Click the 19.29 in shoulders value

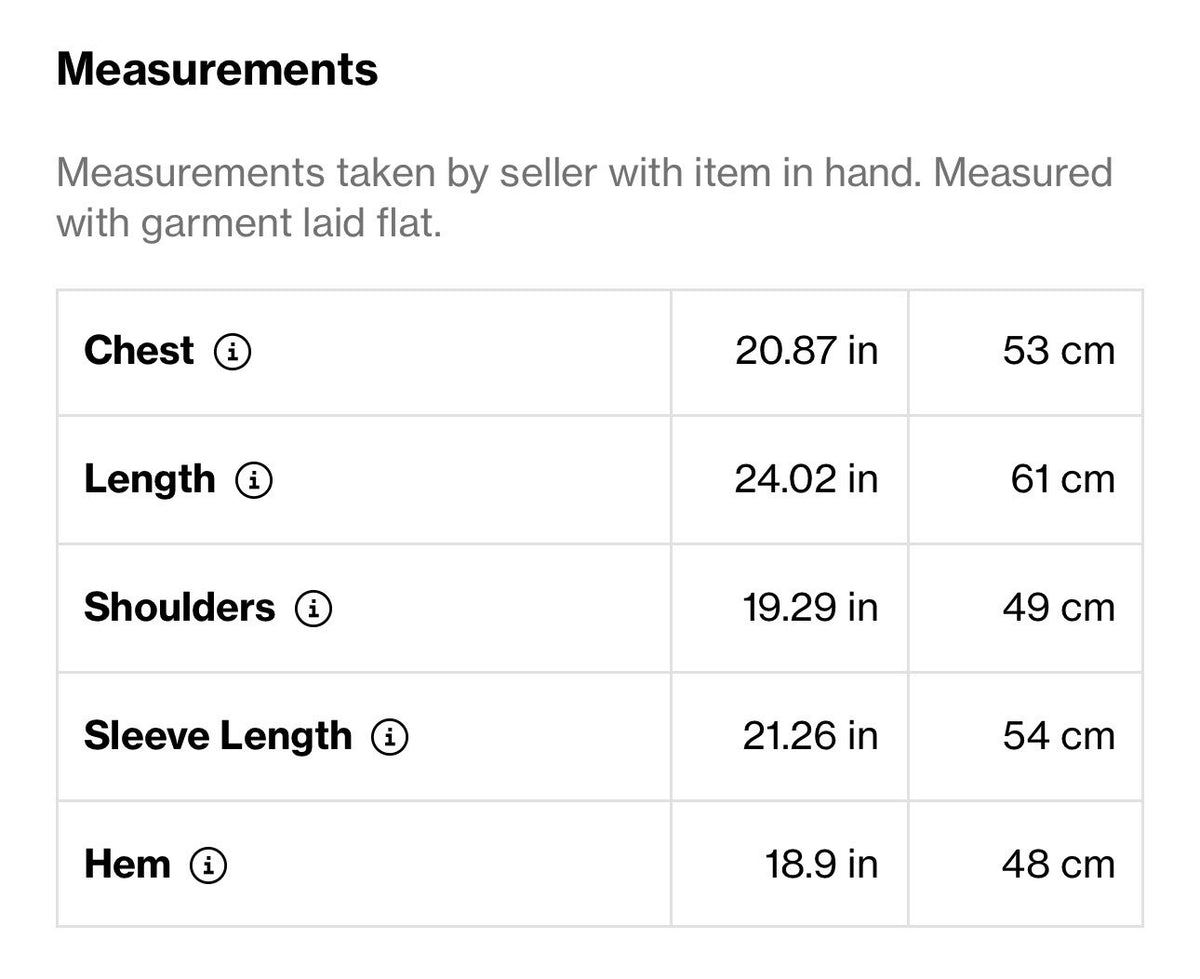point(810,608)
